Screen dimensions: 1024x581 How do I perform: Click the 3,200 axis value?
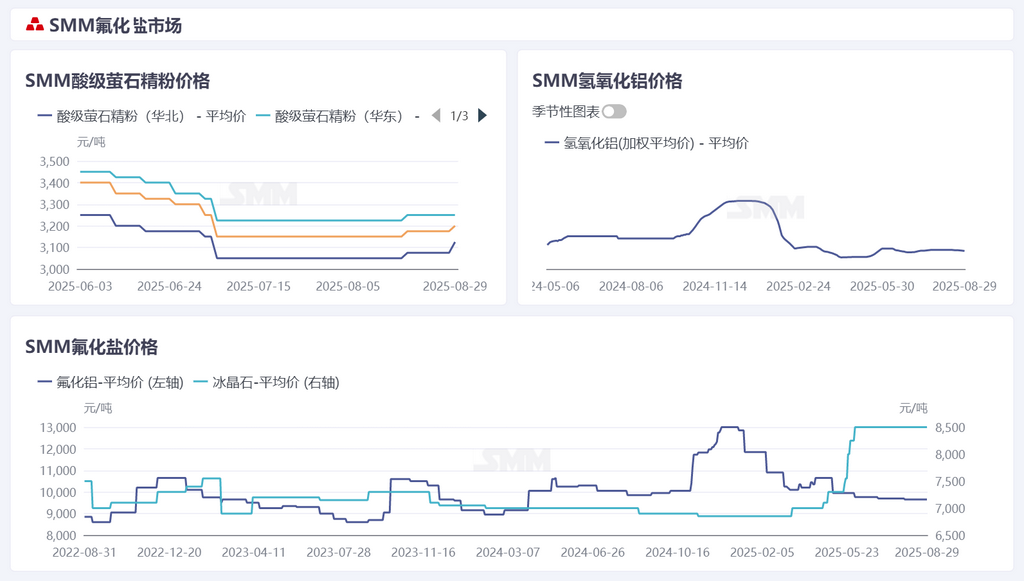click(x=55, y=226)
